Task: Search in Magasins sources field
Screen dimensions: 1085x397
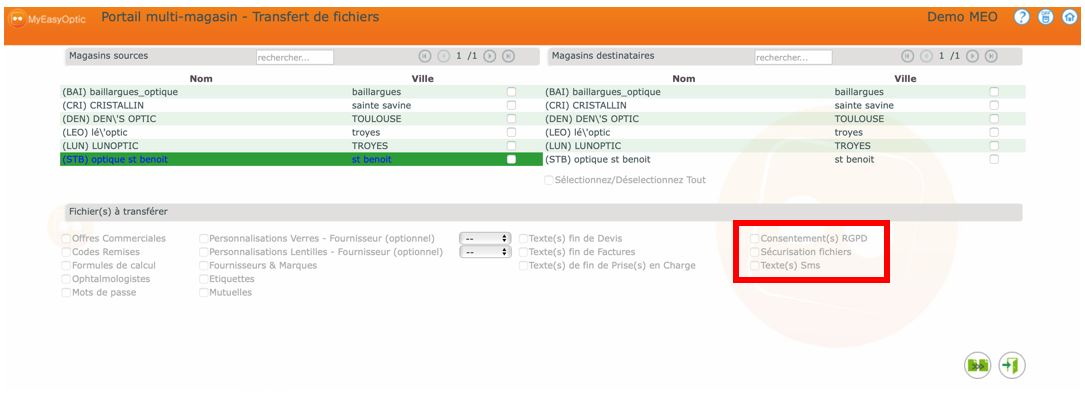Action: 295,57
